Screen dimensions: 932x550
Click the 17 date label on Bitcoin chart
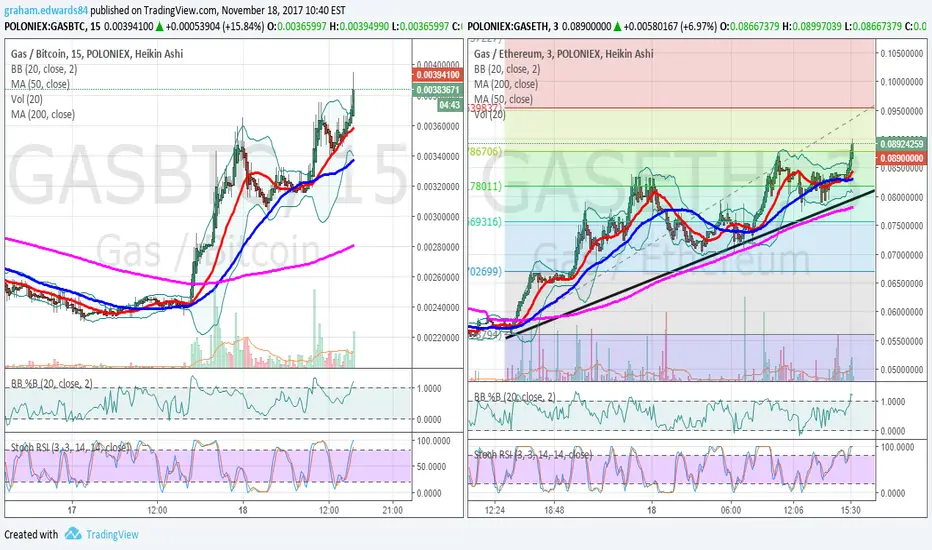(72, 510)
